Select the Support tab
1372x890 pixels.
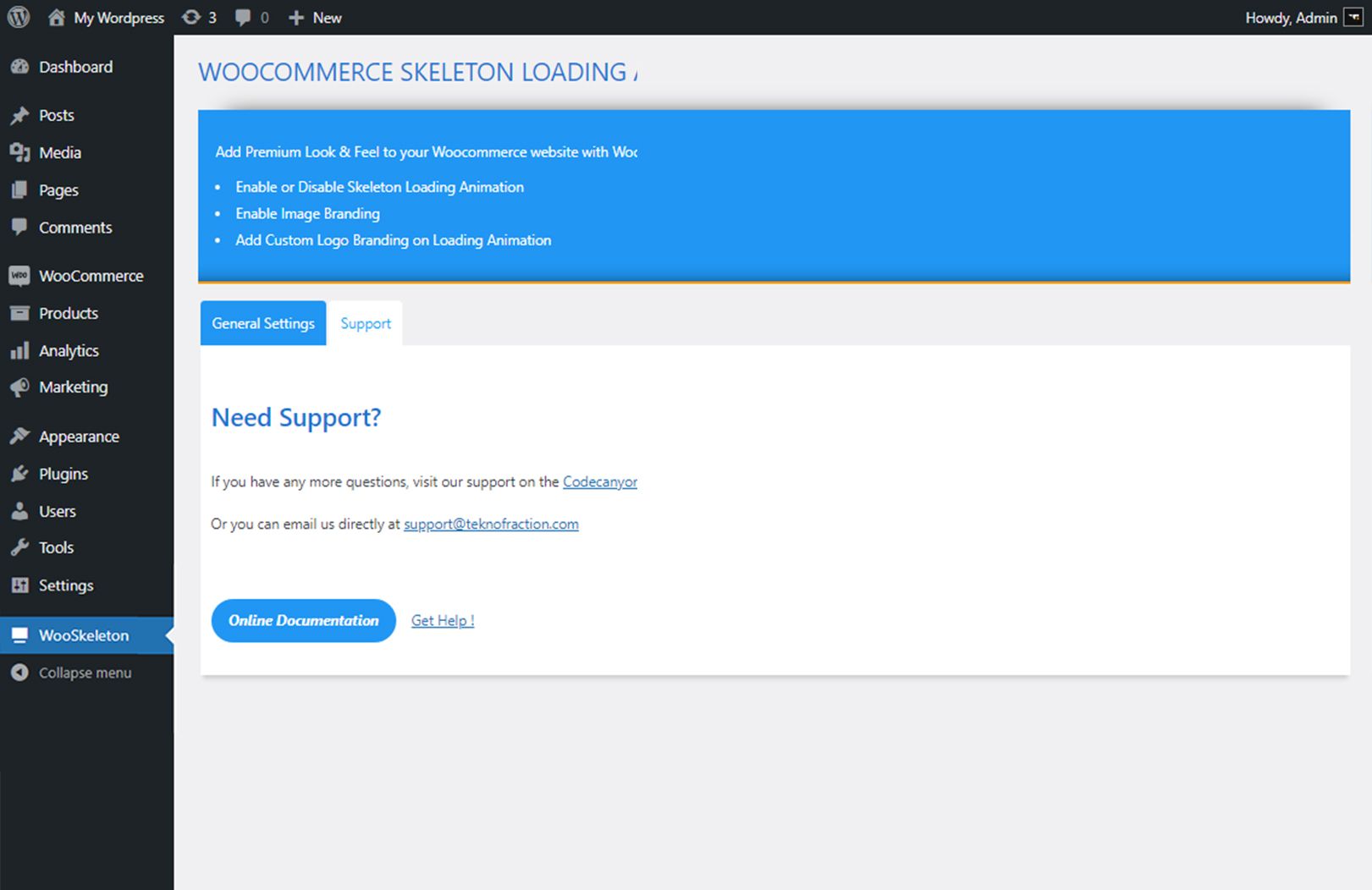[x=366, y=323]
